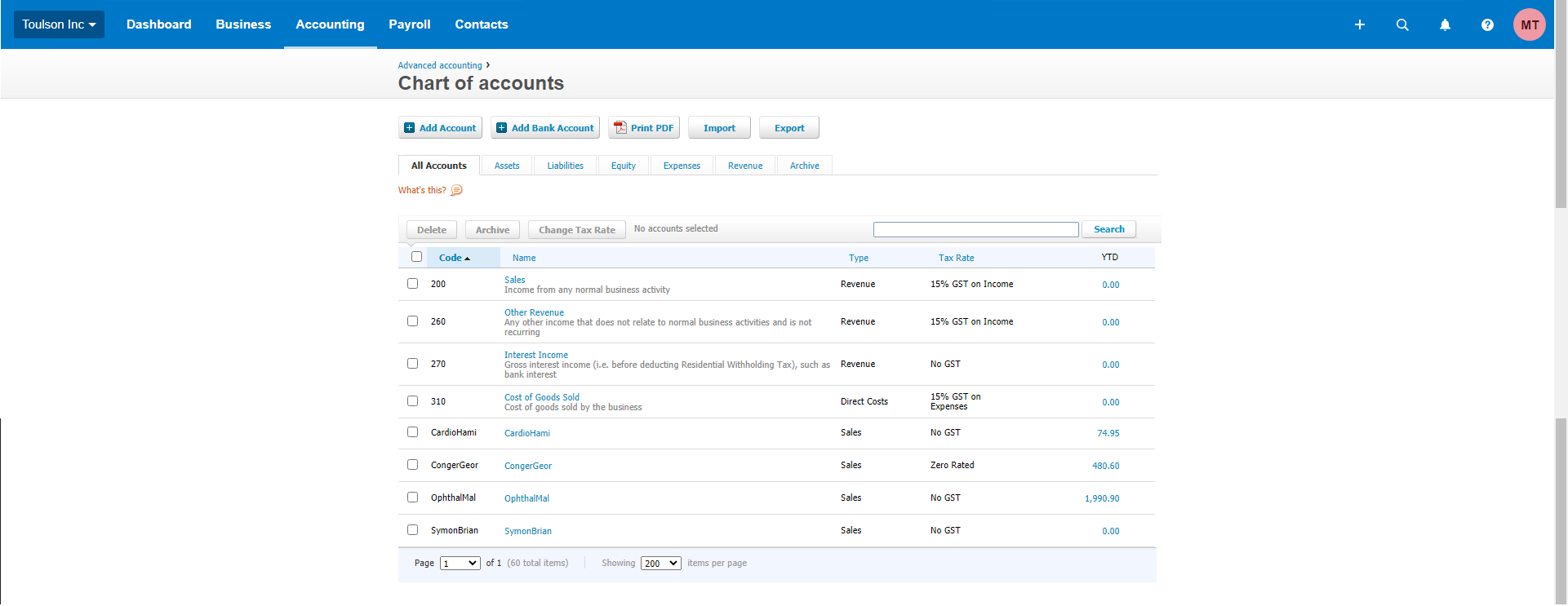The image size is (1568, 606).
Task: Click the Add Bank Account button
Action: 545,128
